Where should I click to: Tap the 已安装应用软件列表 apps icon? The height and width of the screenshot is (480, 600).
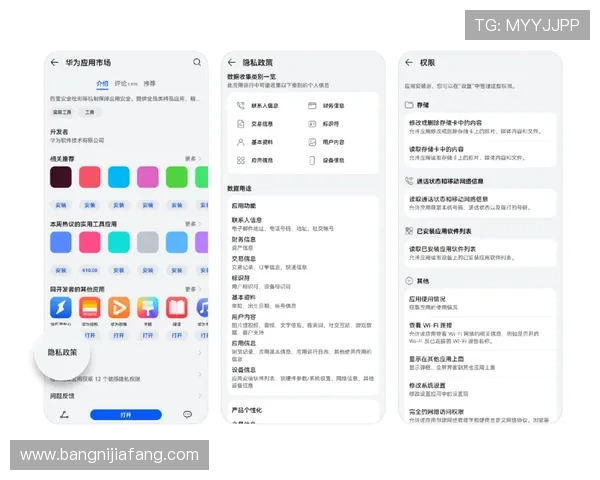coord(409,231)
